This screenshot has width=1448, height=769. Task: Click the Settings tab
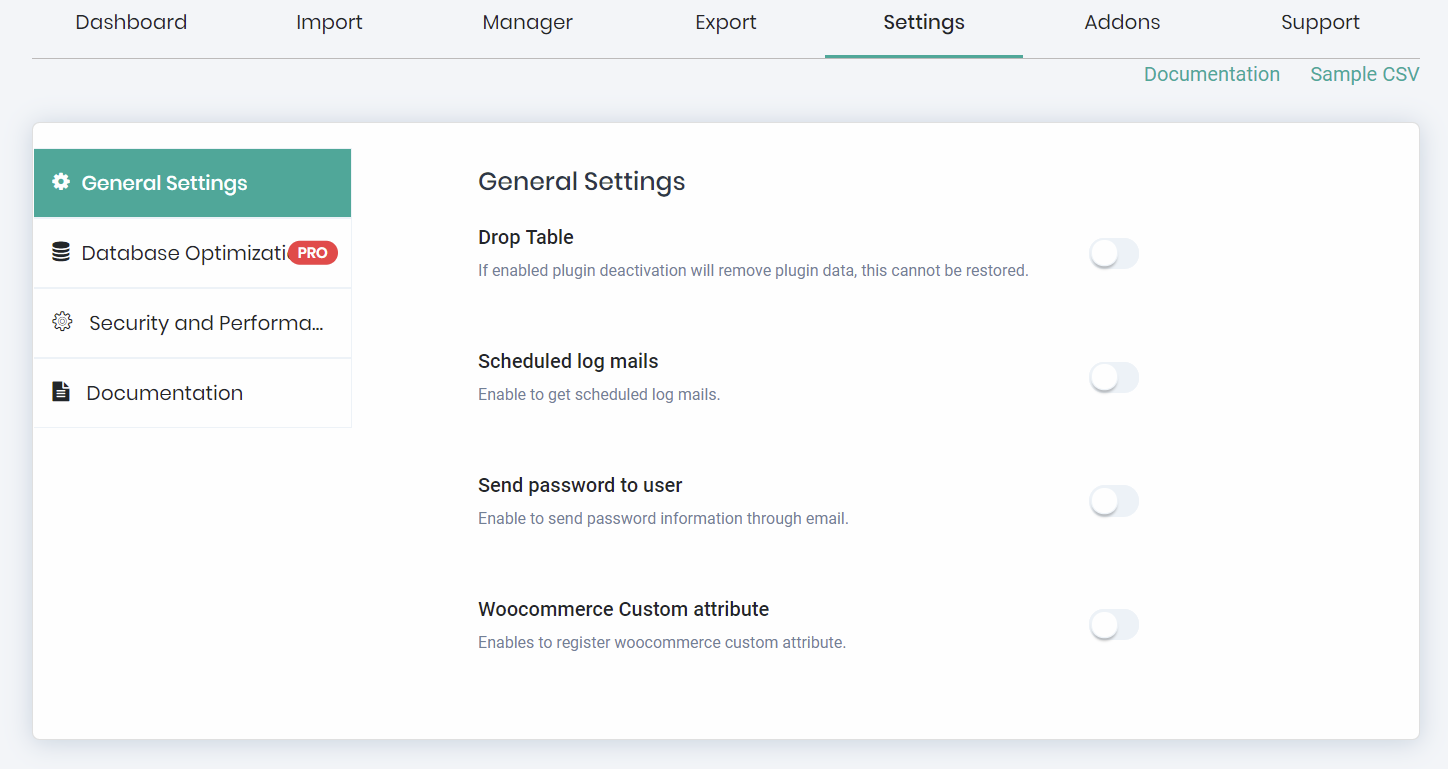pyautogui.click(x=923, y=23)
